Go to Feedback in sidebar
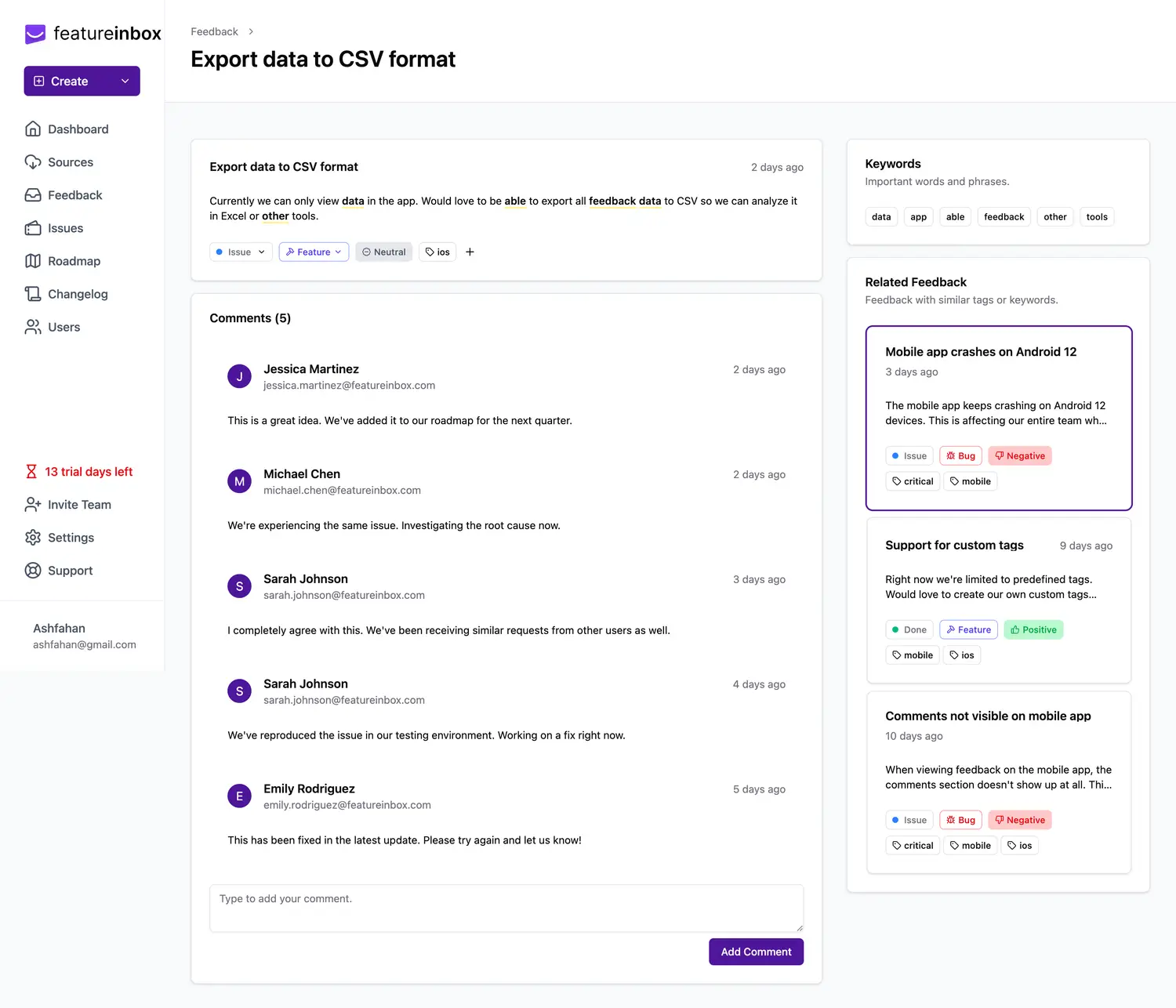This screenshot has width=1176, height=1008. click(x=74, y=195)
